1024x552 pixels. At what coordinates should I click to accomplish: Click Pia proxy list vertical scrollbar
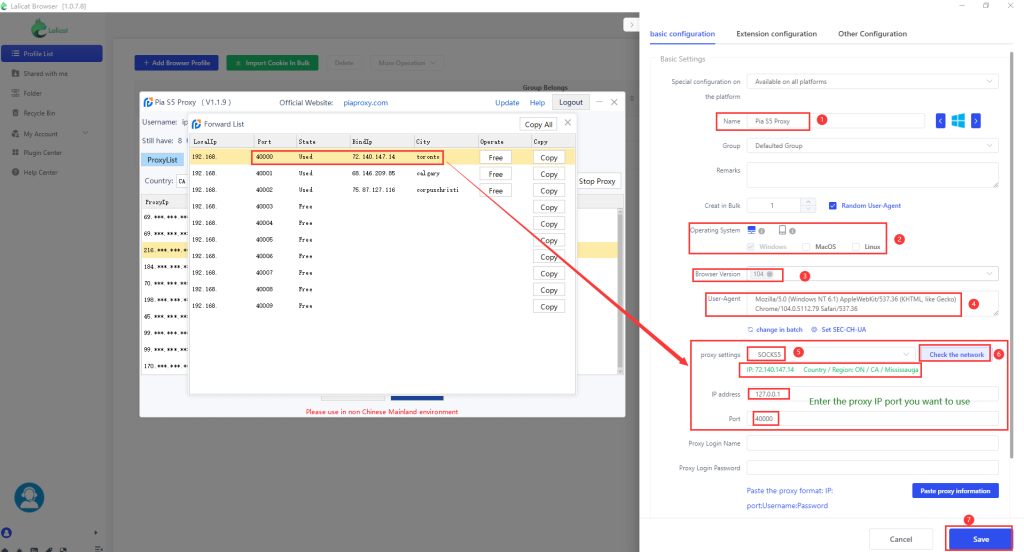(x=620, y=291)
